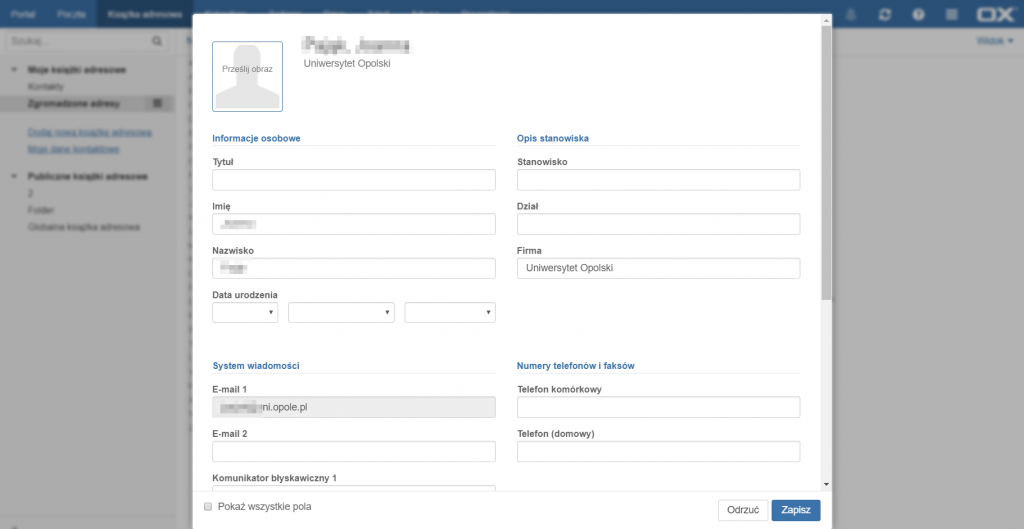Click the Odrzuć button
Image resolution: width=1024 pixels, height=529 pixels.
click(743, 510)
